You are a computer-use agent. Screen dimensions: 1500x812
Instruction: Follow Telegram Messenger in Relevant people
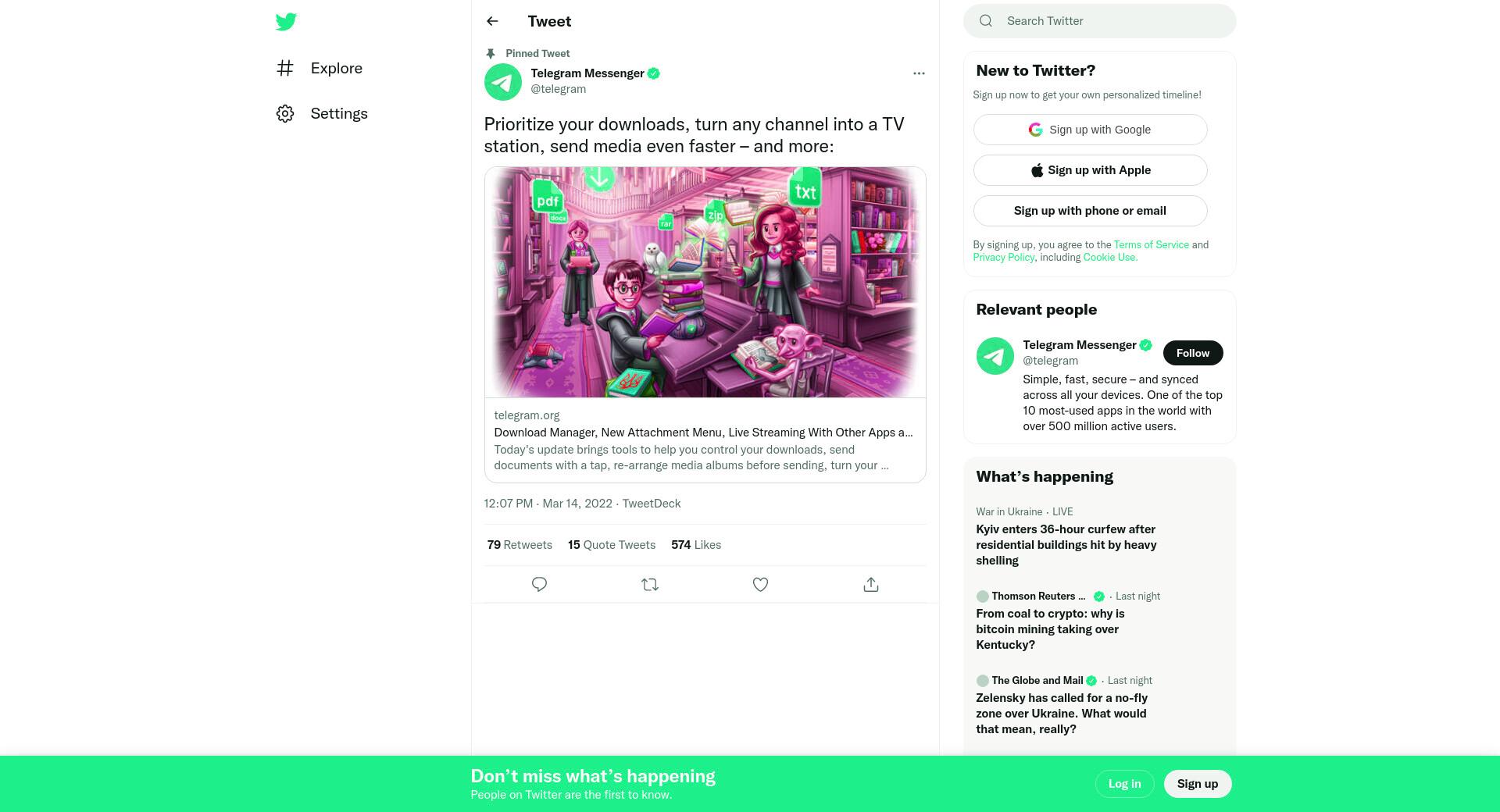[x=1193, y=353]
